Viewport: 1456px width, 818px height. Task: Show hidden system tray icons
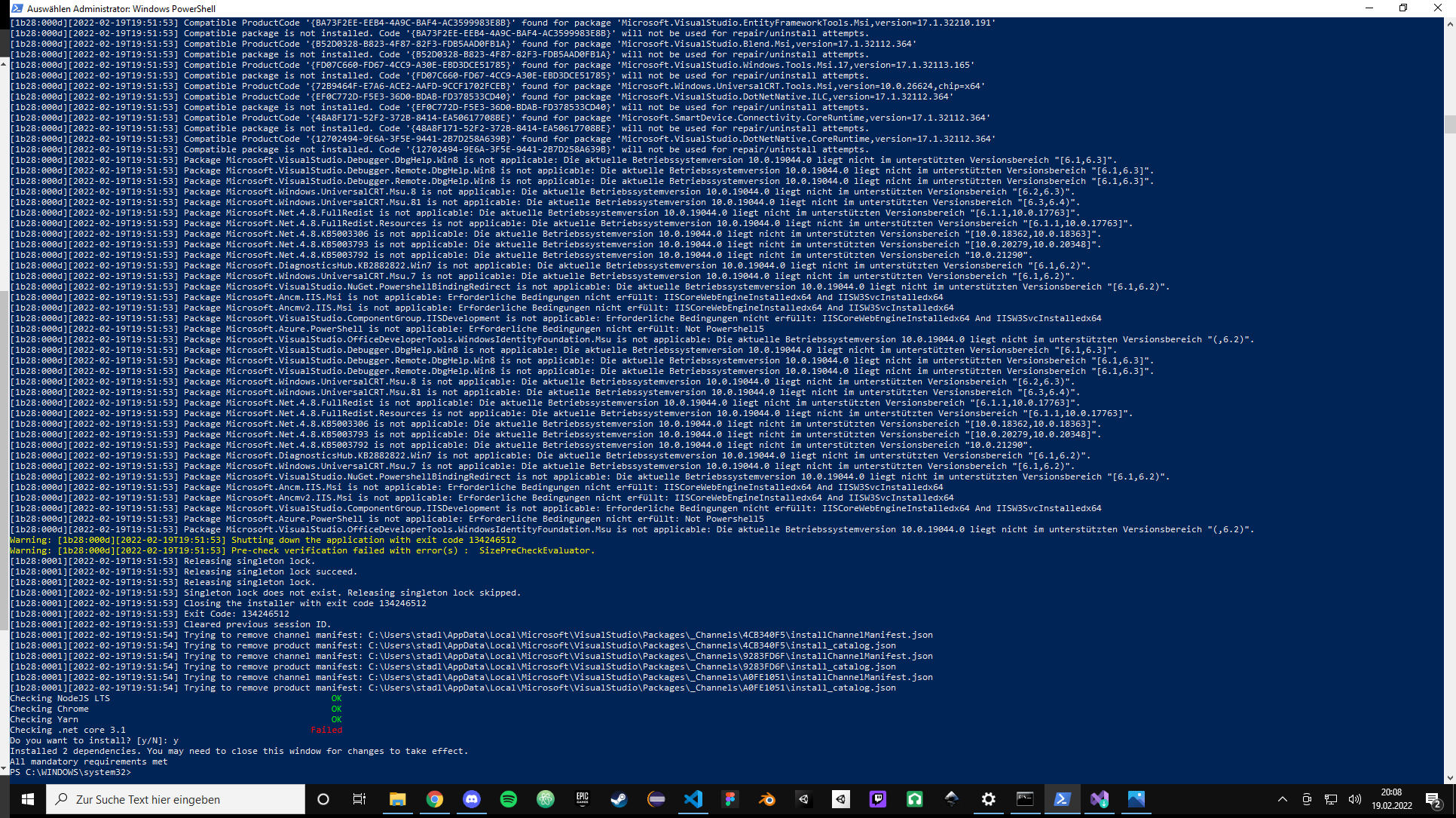click(1282, 799)
